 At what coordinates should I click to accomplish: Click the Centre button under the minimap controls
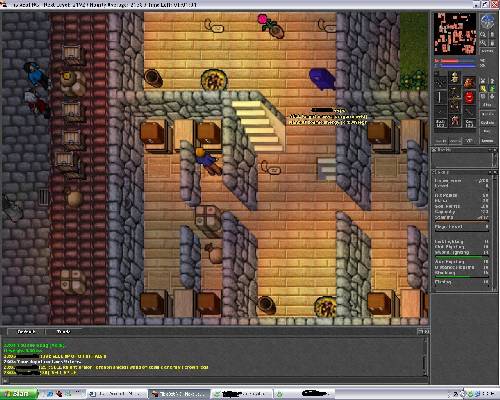[487, 51]
